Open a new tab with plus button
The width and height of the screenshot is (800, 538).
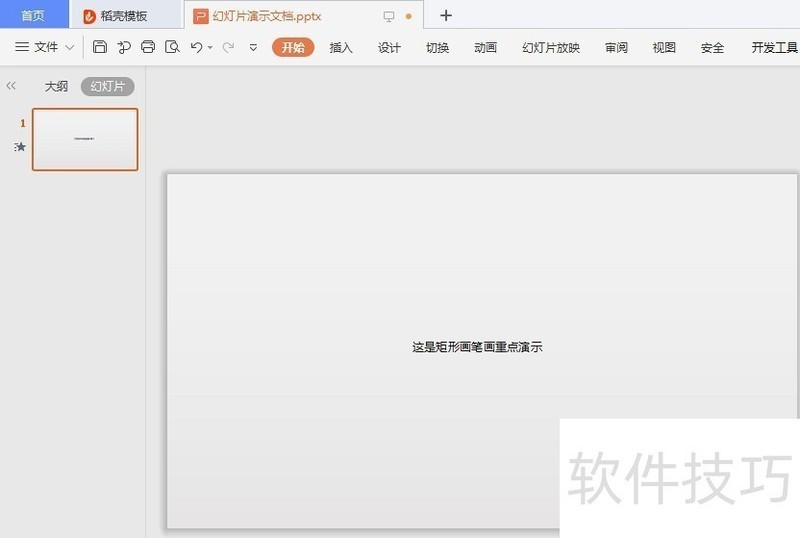(x=446, y=16)
